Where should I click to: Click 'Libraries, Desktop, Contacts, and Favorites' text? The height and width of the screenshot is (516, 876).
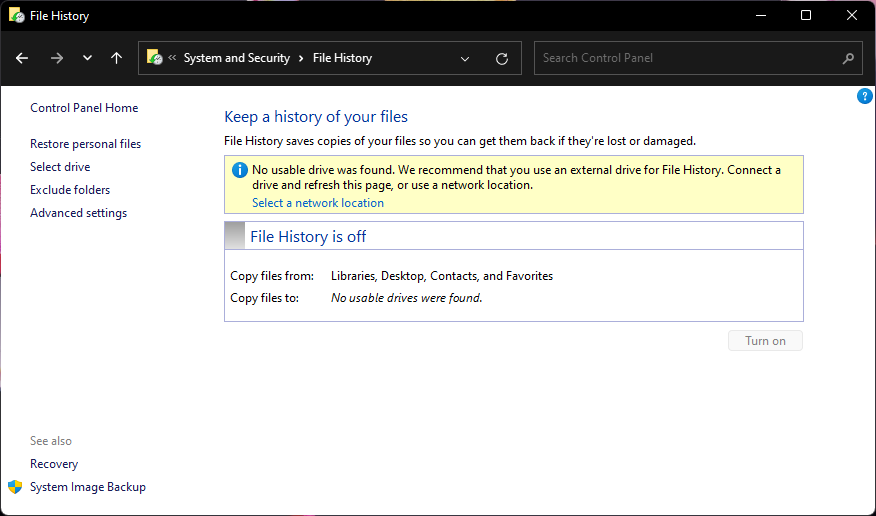click(442, 276)
